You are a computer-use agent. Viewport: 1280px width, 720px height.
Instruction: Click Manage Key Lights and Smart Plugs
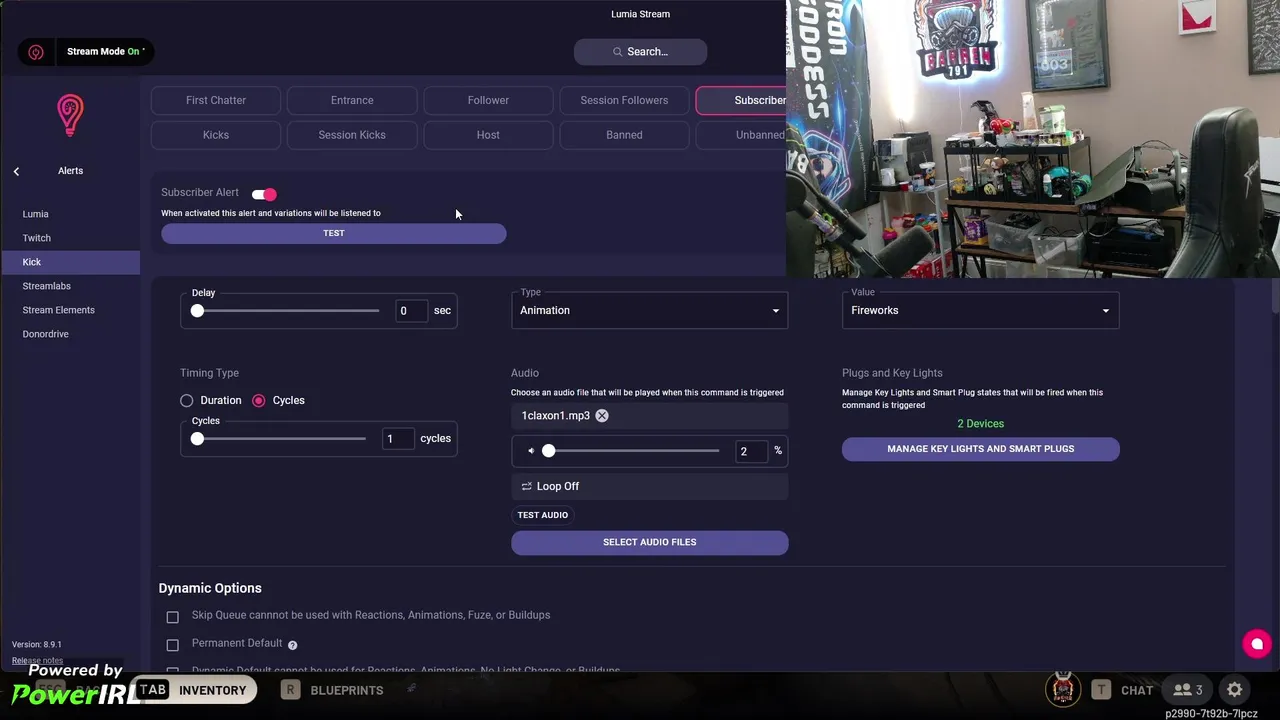point(981,449)
